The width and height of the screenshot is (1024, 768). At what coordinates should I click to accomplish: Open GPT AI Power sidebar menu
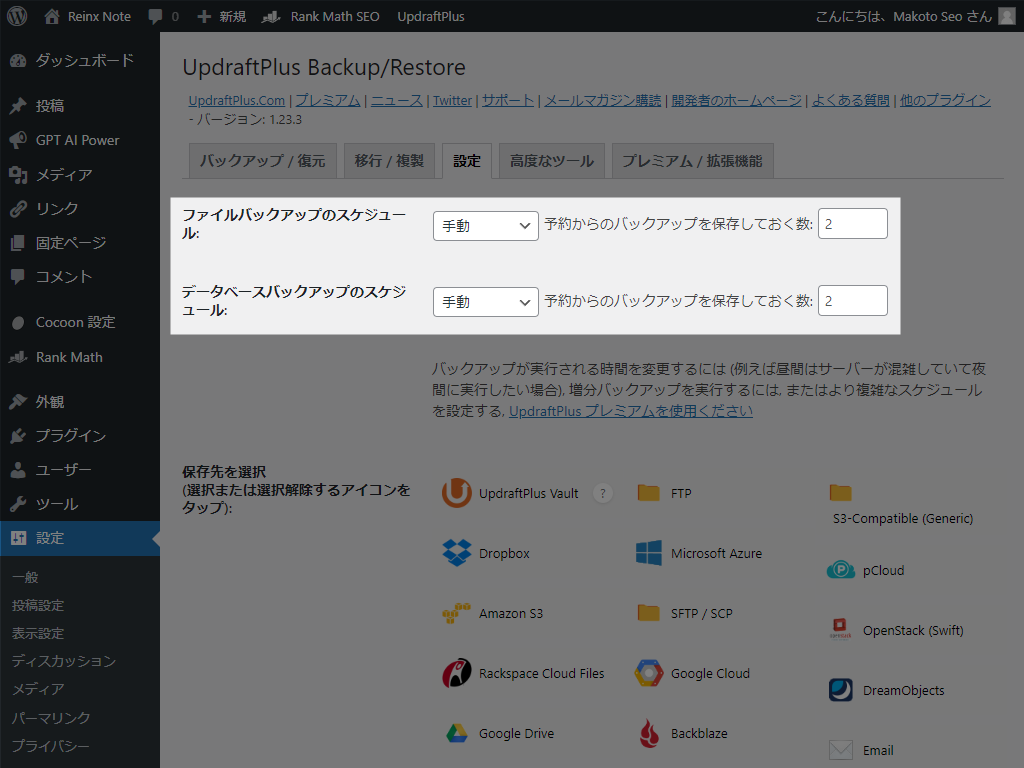coord(80,140)
